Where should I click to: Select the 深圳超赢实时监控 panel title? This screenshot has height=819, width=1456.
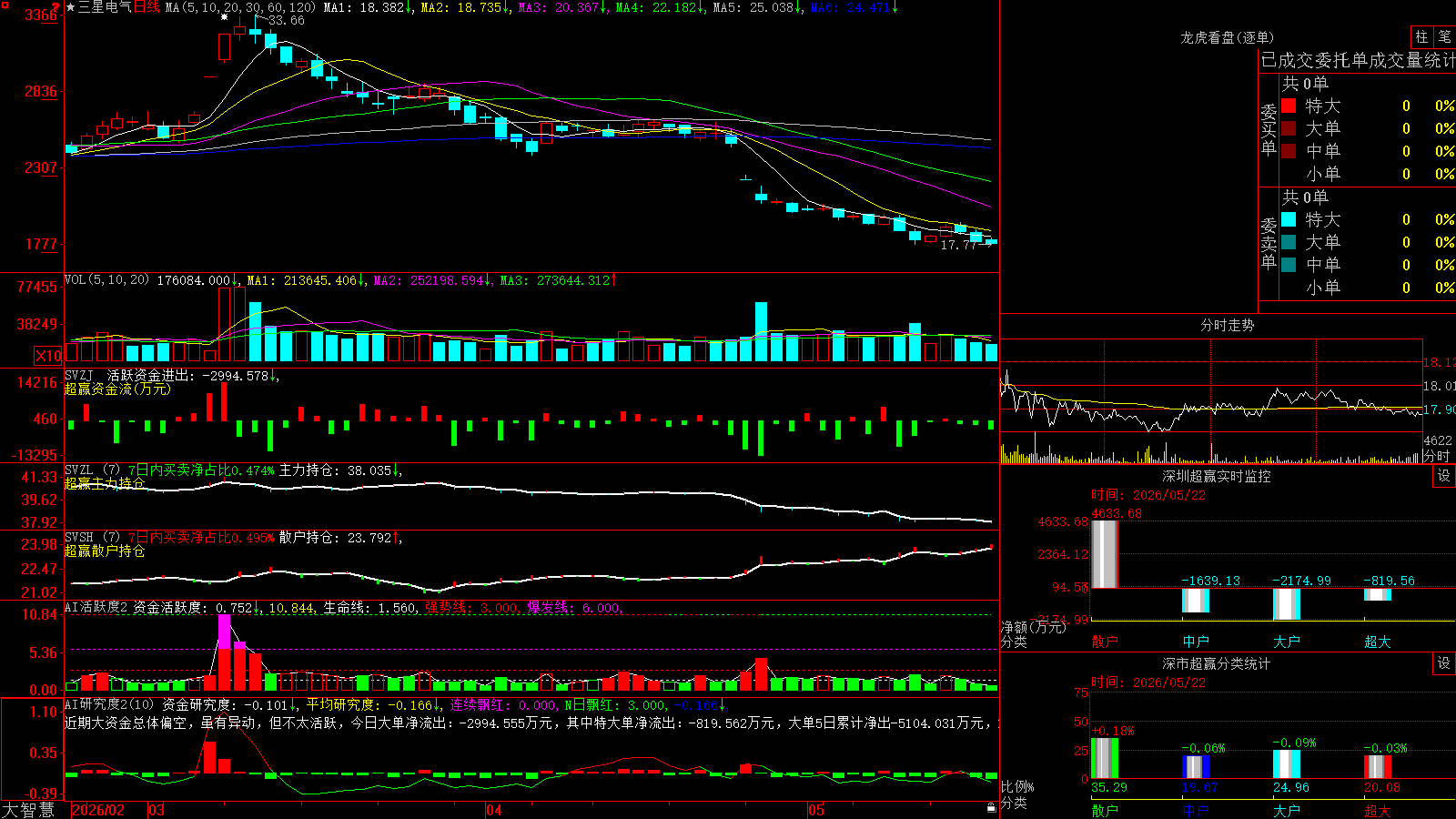click(x=1217, y=476)
